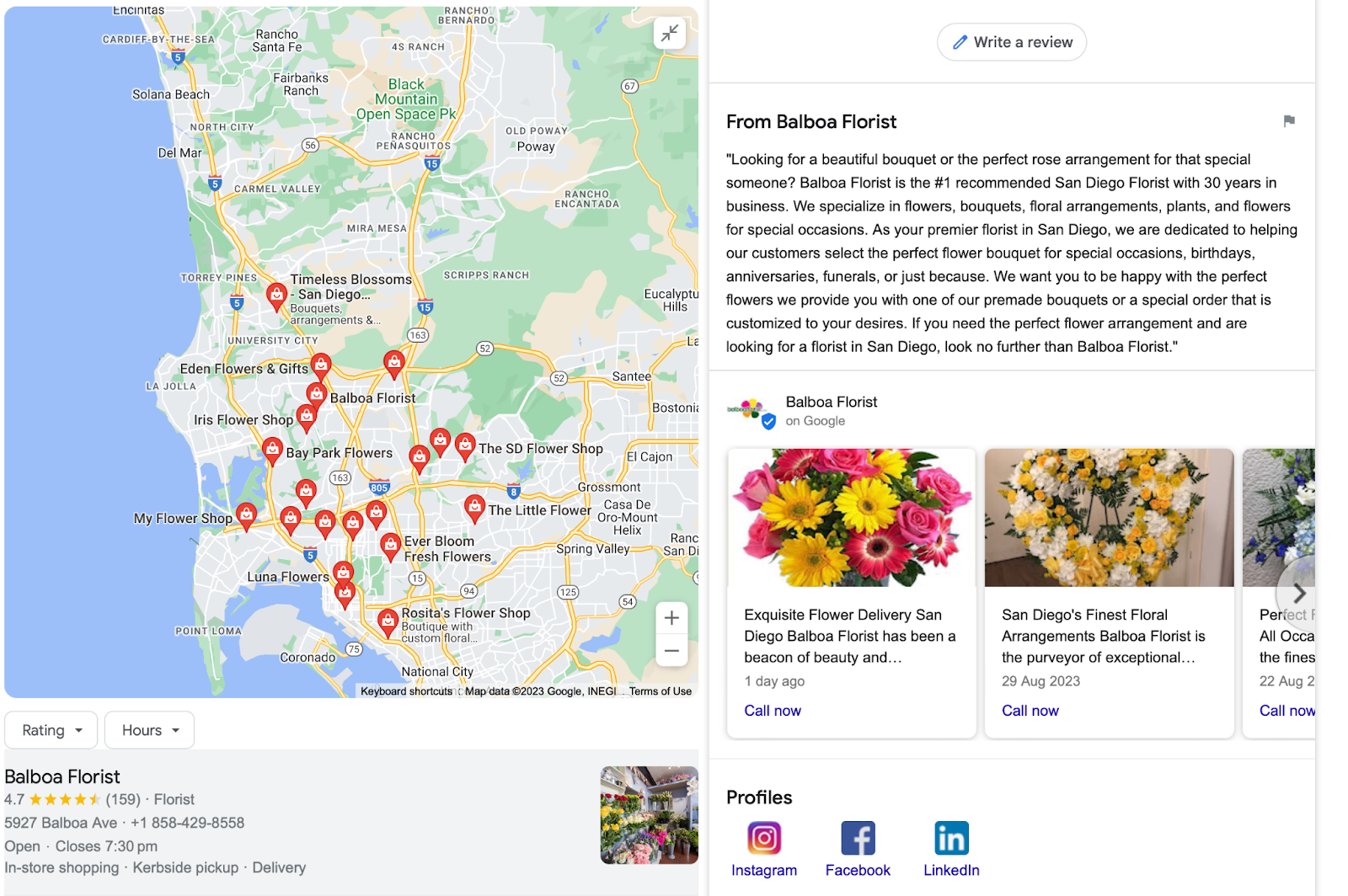Screen dimensions: 1348x896
Task: Open the map's Terms of Use
Action: 661,691
